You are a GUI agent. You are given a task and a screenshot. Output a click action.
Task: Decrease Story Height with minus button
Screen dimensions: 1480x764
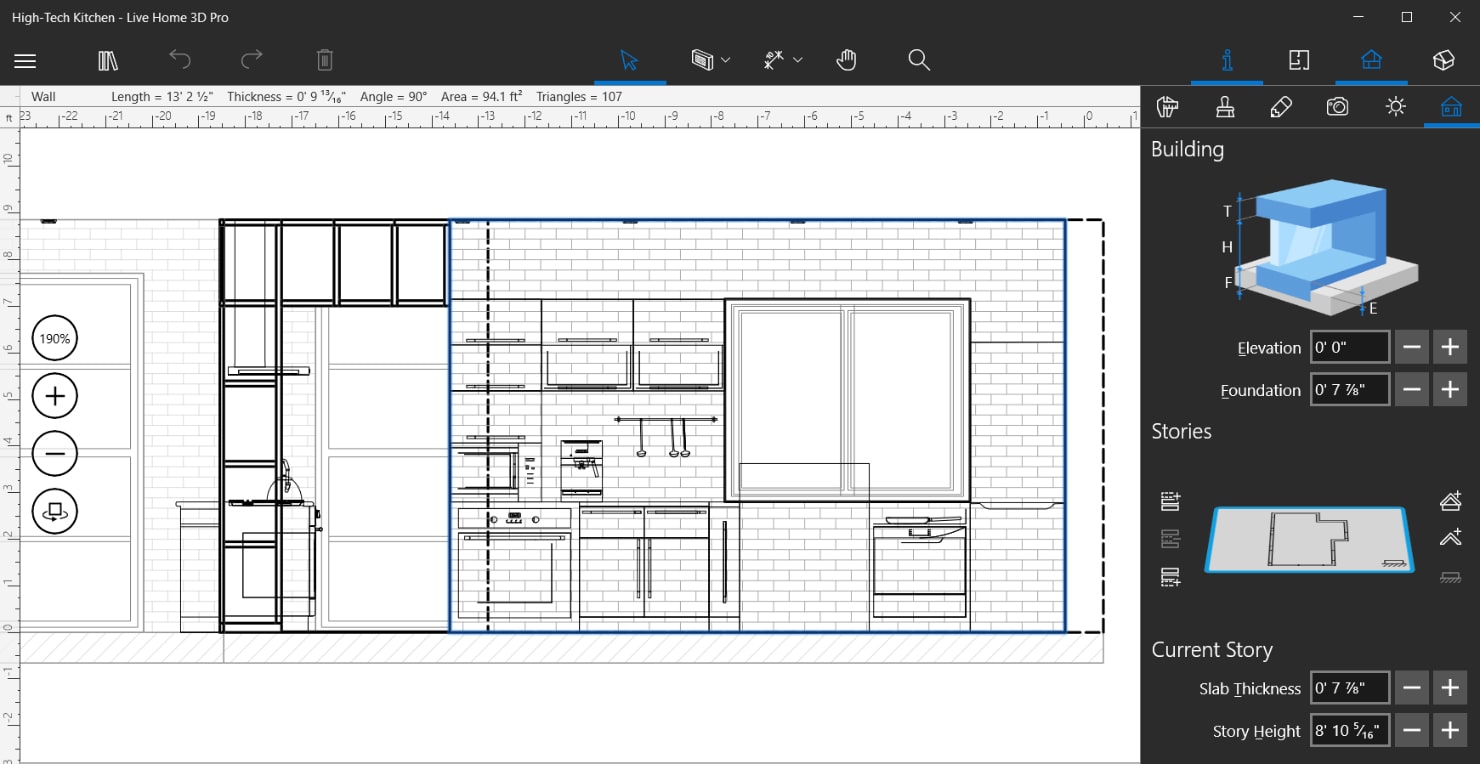[1412, 730]
